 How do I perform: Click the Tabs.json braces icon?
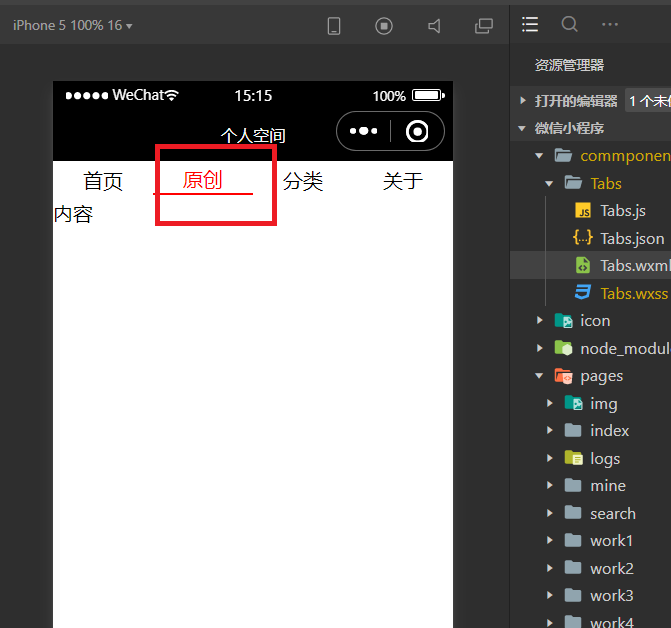click(583, 237)
